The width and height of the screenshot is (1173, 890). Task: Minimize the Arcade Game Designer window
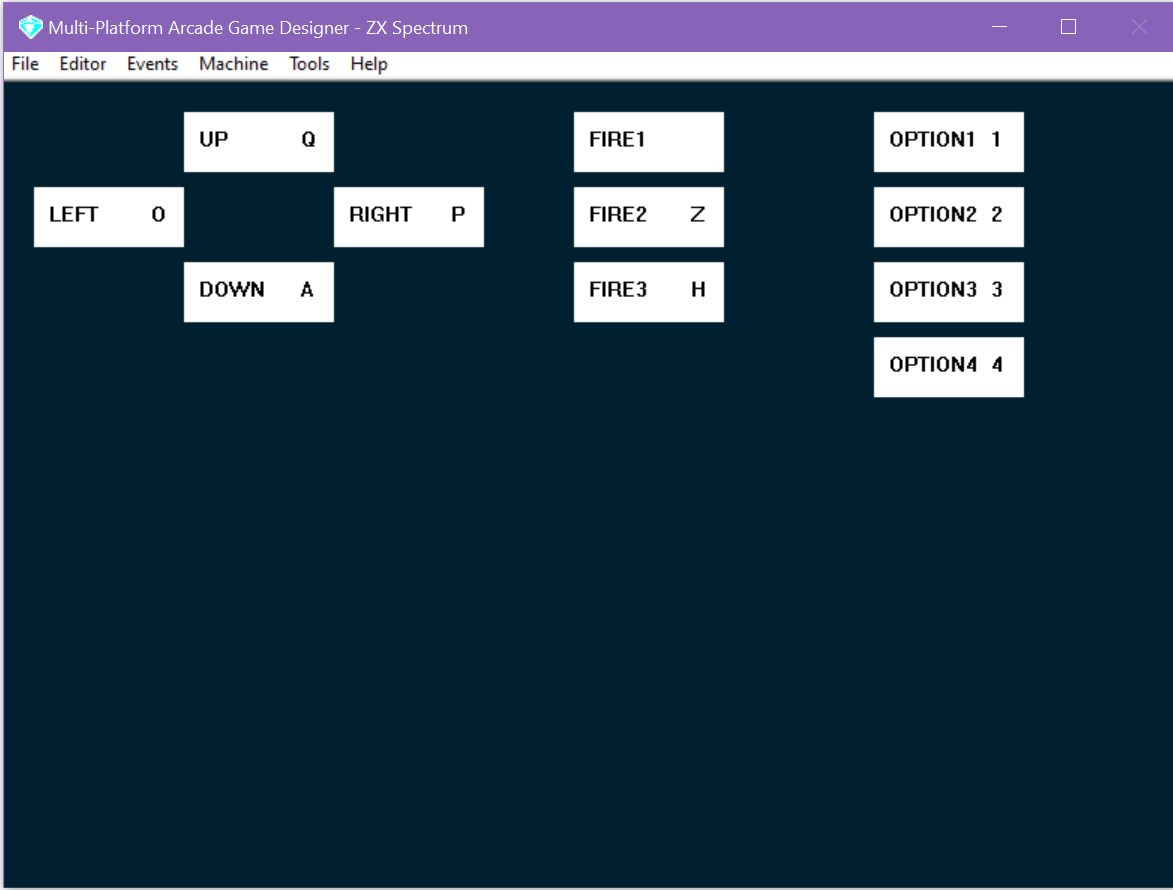pos(999,27)
